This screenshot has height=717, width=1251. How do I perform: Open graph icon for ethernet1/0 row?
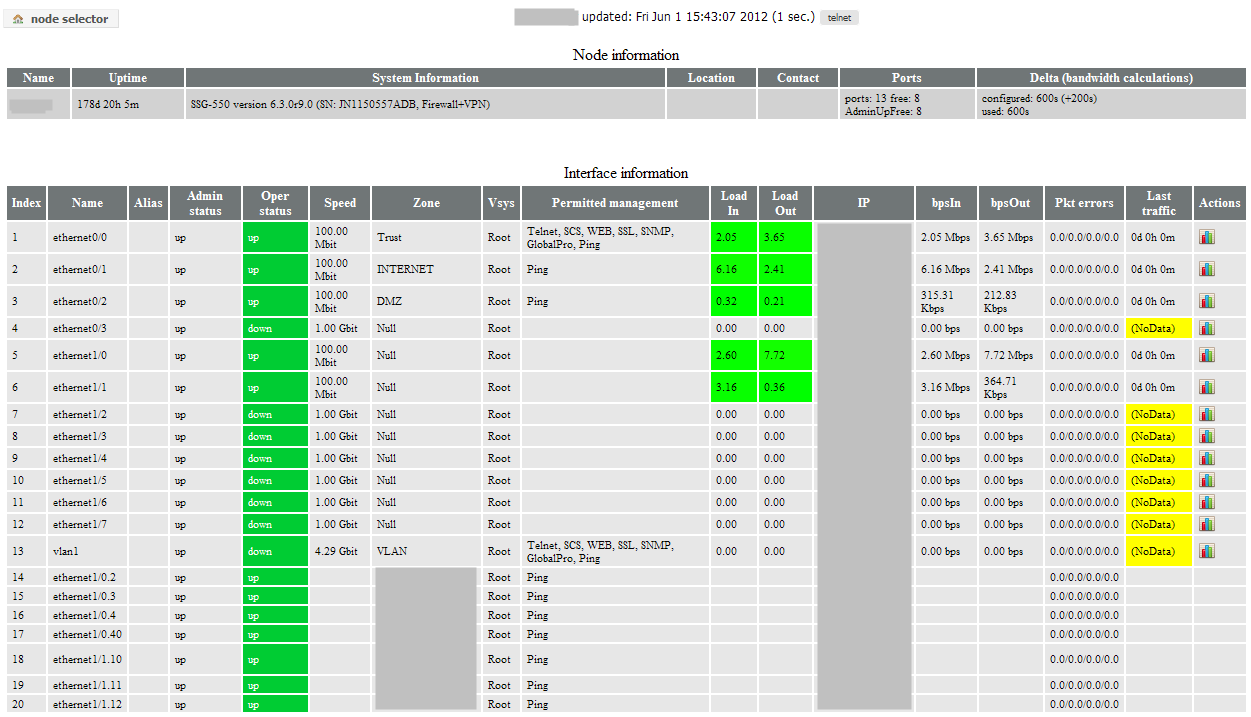(1207, 355)
